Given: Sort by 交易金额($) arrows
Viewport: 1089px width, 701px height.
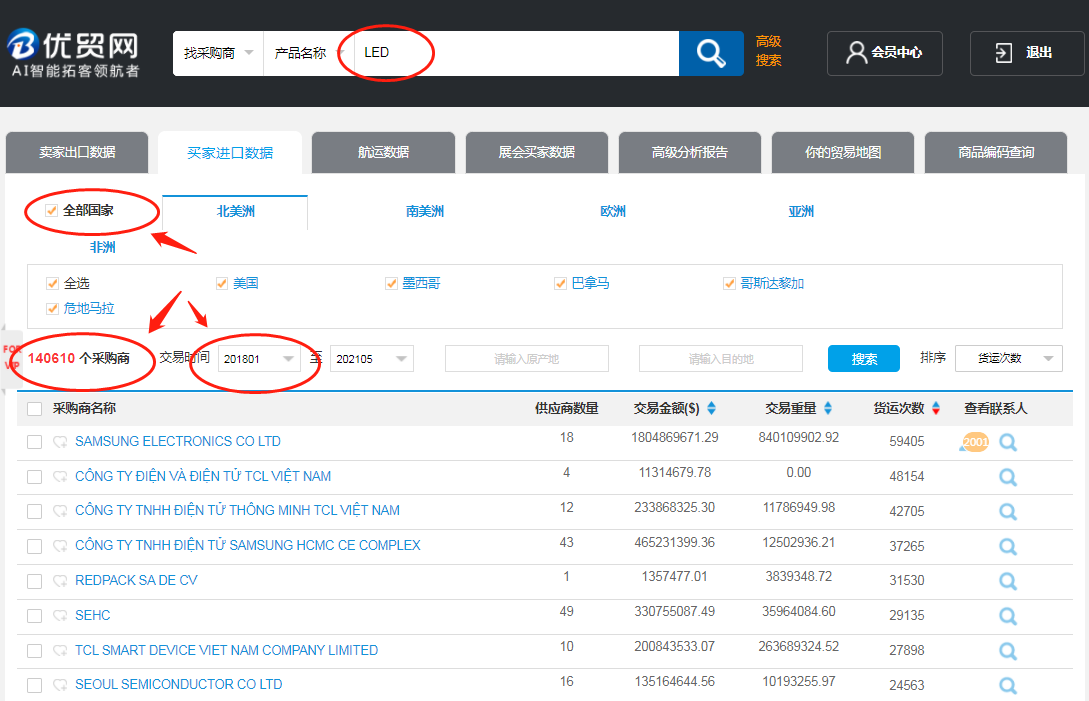Looking at the screenshot, I should coord(711,409).
